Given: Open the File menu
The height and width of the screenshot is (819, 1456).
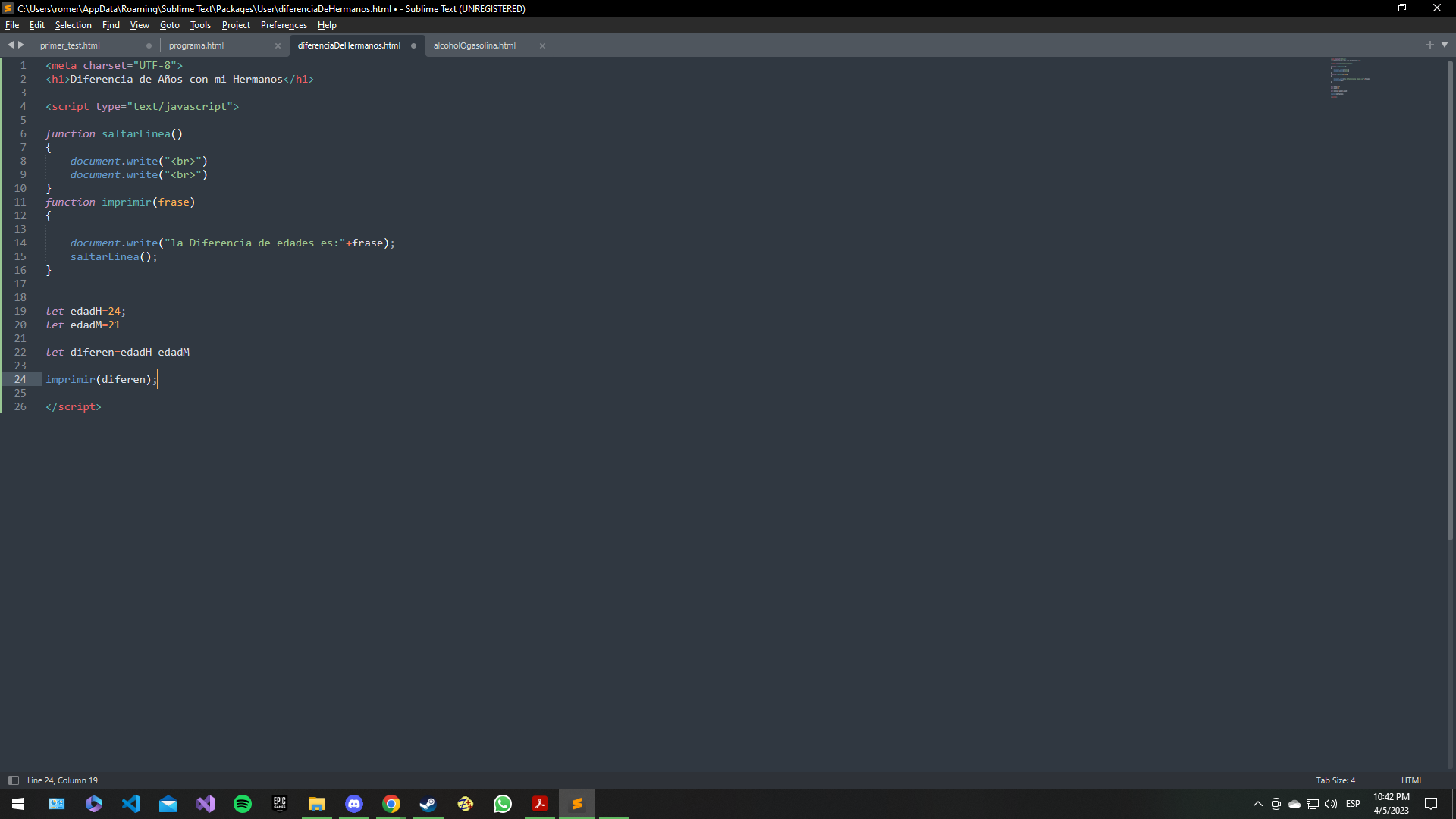Looking at the screenshot, I should pos(12,25).
